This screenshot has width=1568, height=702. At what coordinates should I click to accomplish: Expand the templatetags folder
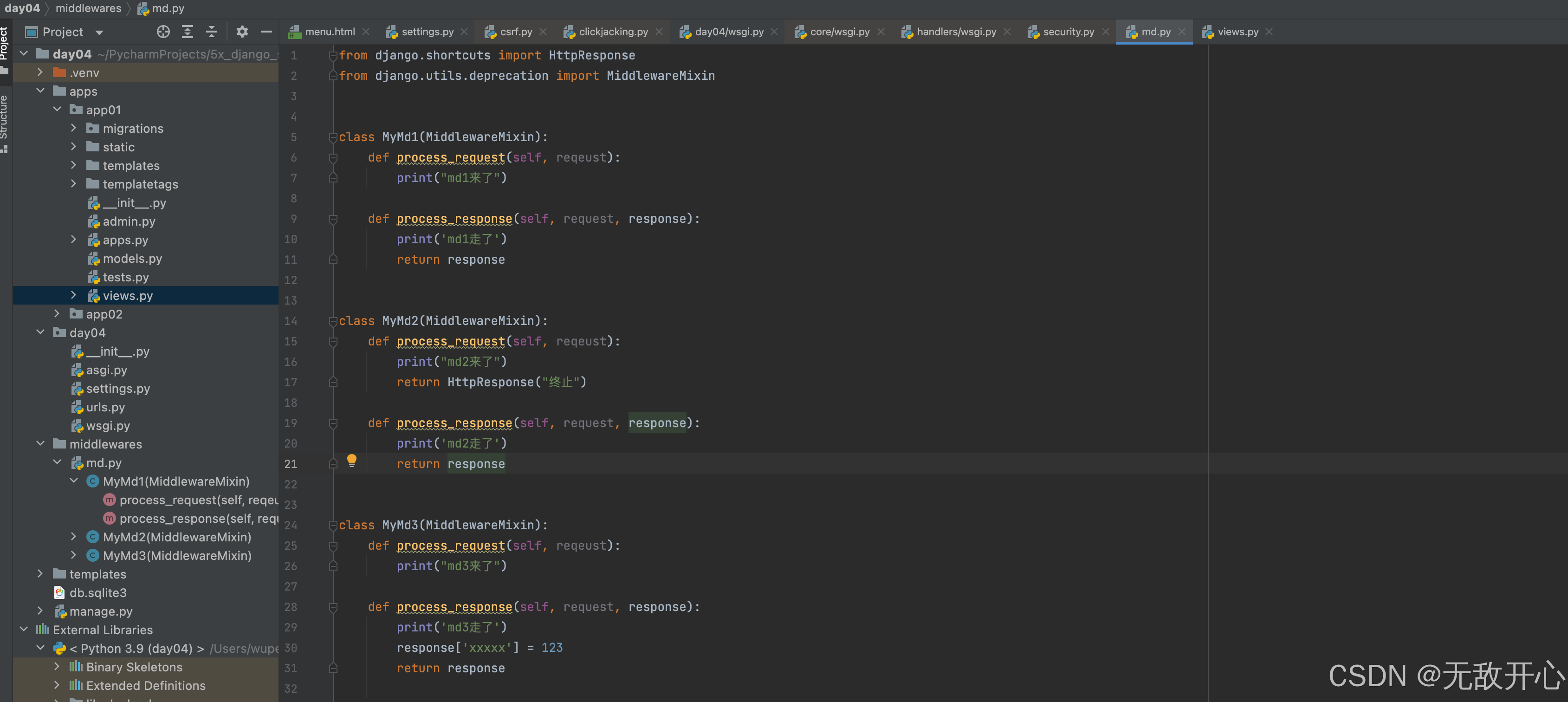[74, 184]
